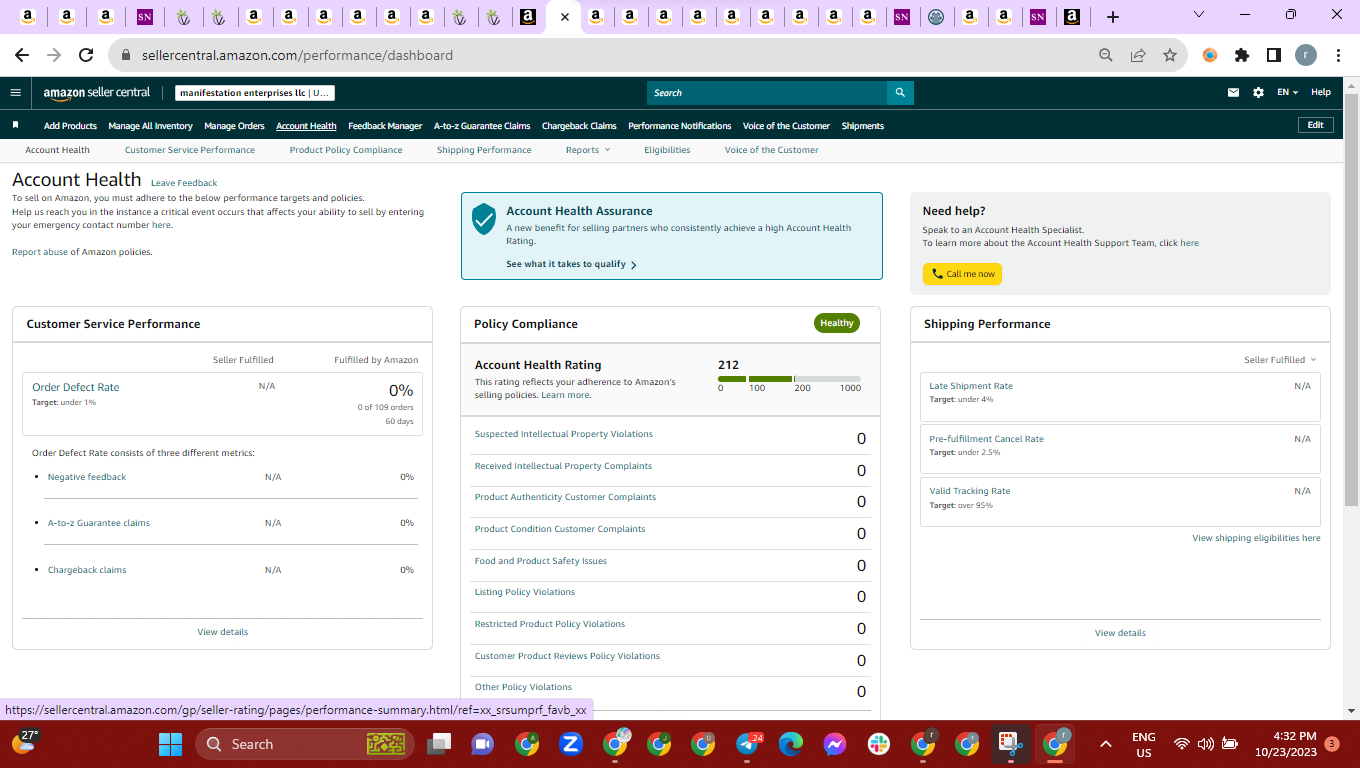
Task: Click the yellow Call me now button
Action: 962,274
